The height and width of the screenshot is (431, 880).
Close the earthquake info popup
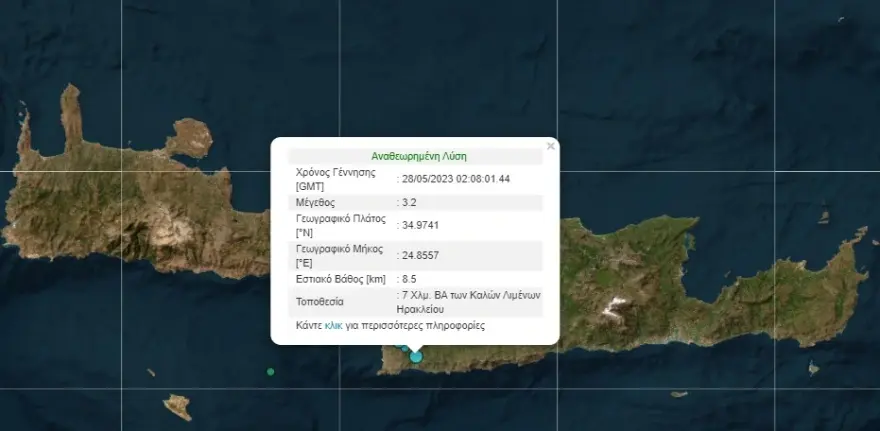click(x=550, y=146)
